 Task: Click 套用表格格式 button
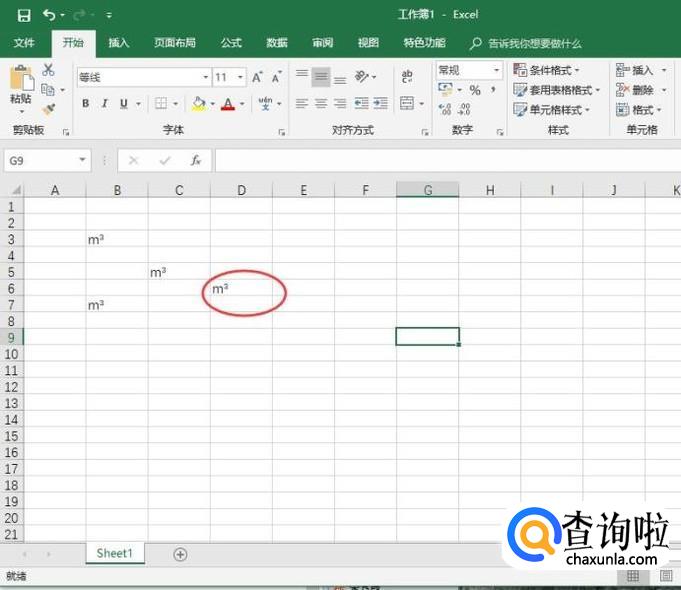(556, 90)
